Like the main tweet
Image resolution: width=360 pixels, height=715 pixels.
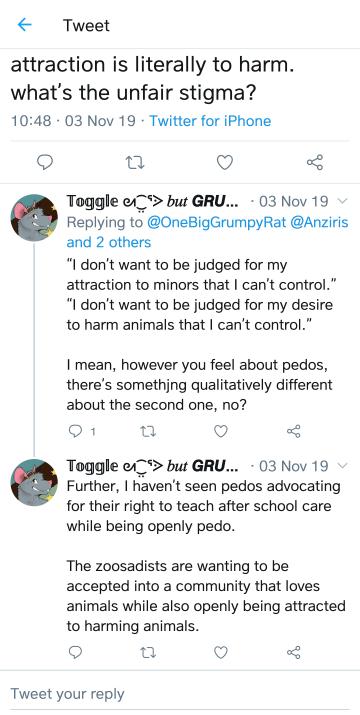point(224,162)
